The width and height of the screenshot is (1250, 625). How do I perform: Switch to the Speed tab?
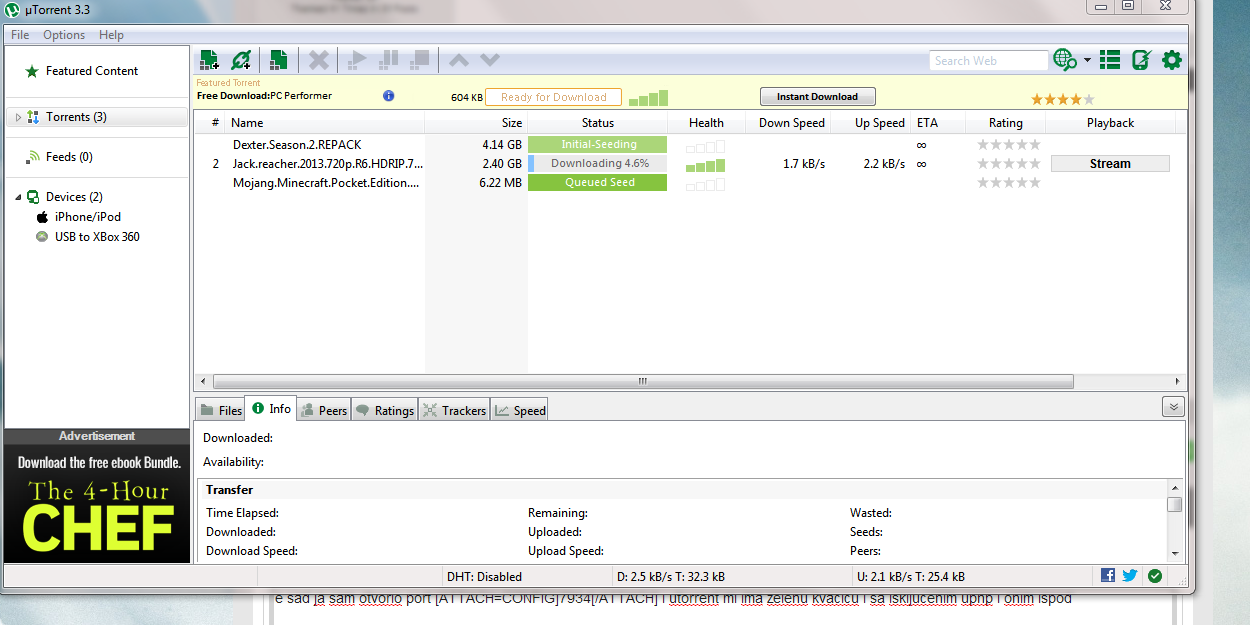point(520,410)
